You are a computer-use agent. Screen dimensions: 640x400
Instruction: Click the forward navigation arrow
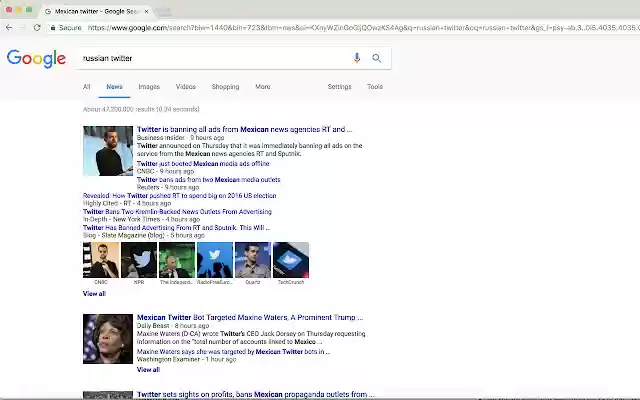(23, 28)
